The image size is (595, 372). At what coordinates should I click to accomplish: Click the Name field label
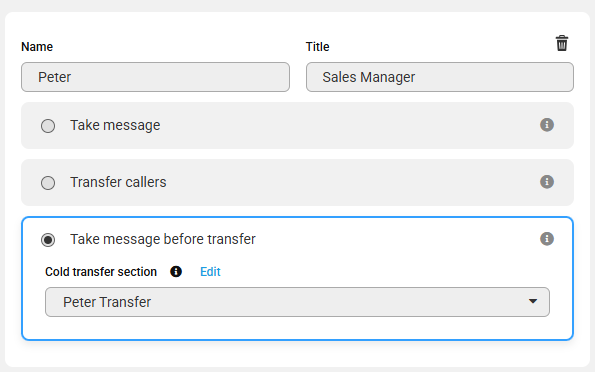click(x=37, y=47)
